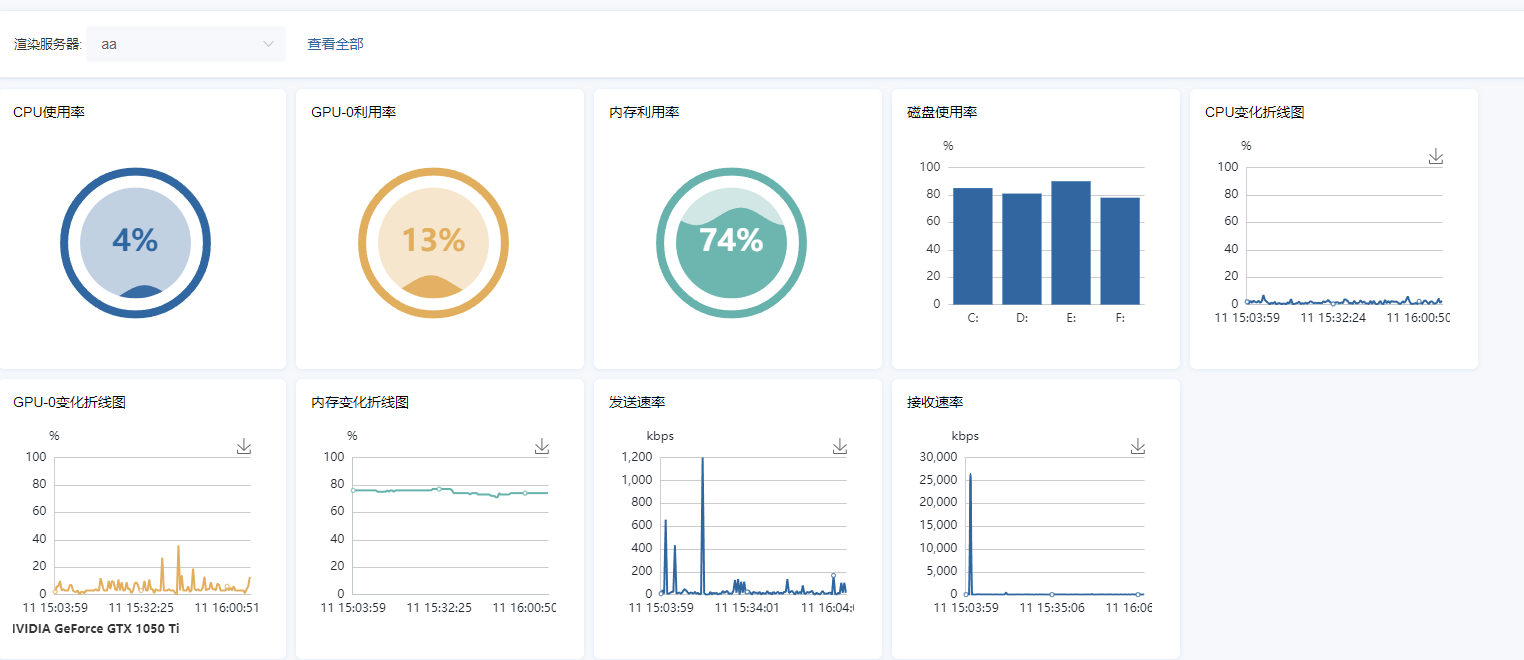1524x660 pixels.
Task: Click the NVIDIA GeForce GTX 1050 Ti label
Action: pyautogui.click(x=96, y=629)
